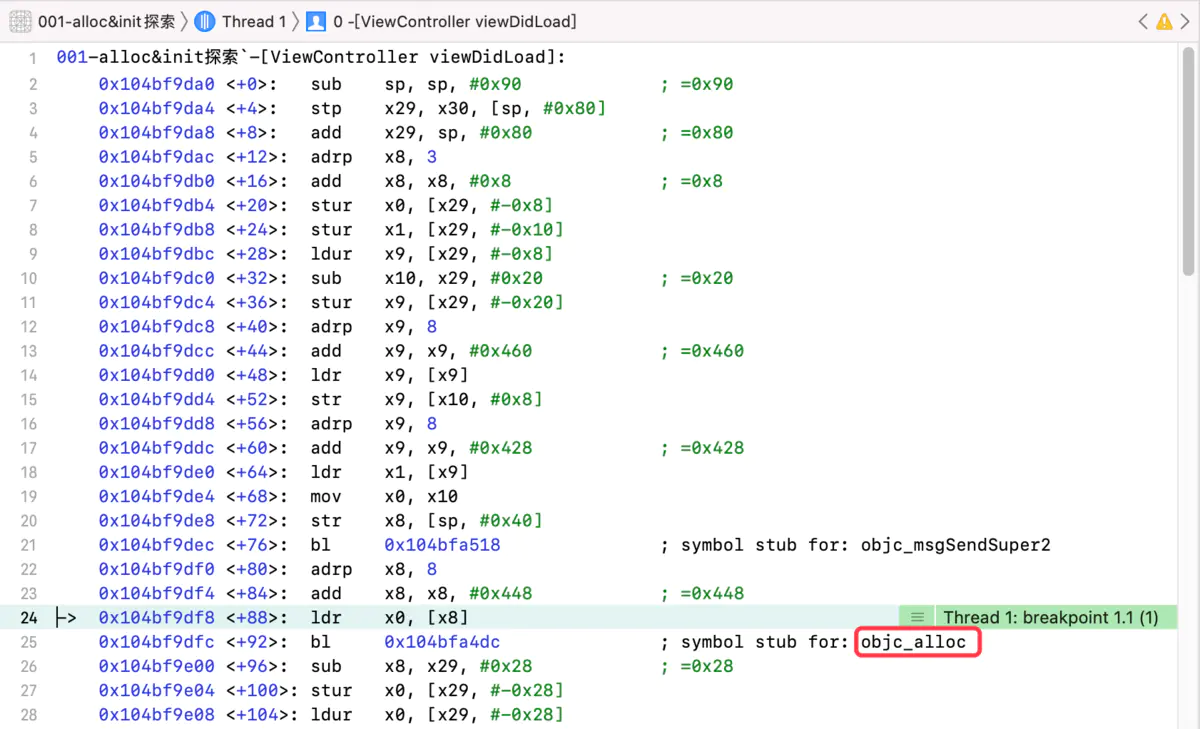Click the yellow warning triangle icon
This screenshot has width=1200, height=729.
1164,21
